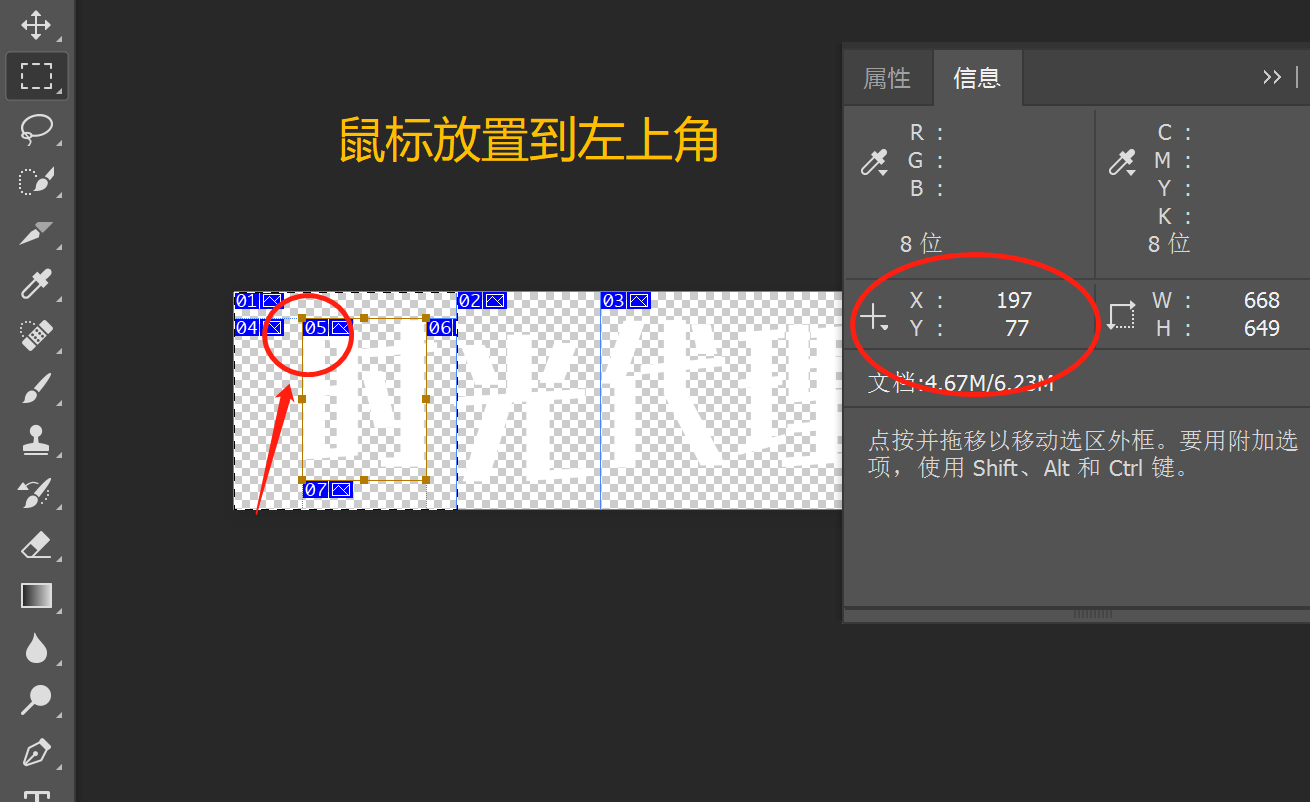Open the RGB eyedropper readout dropdown

[x=875, y=163]
